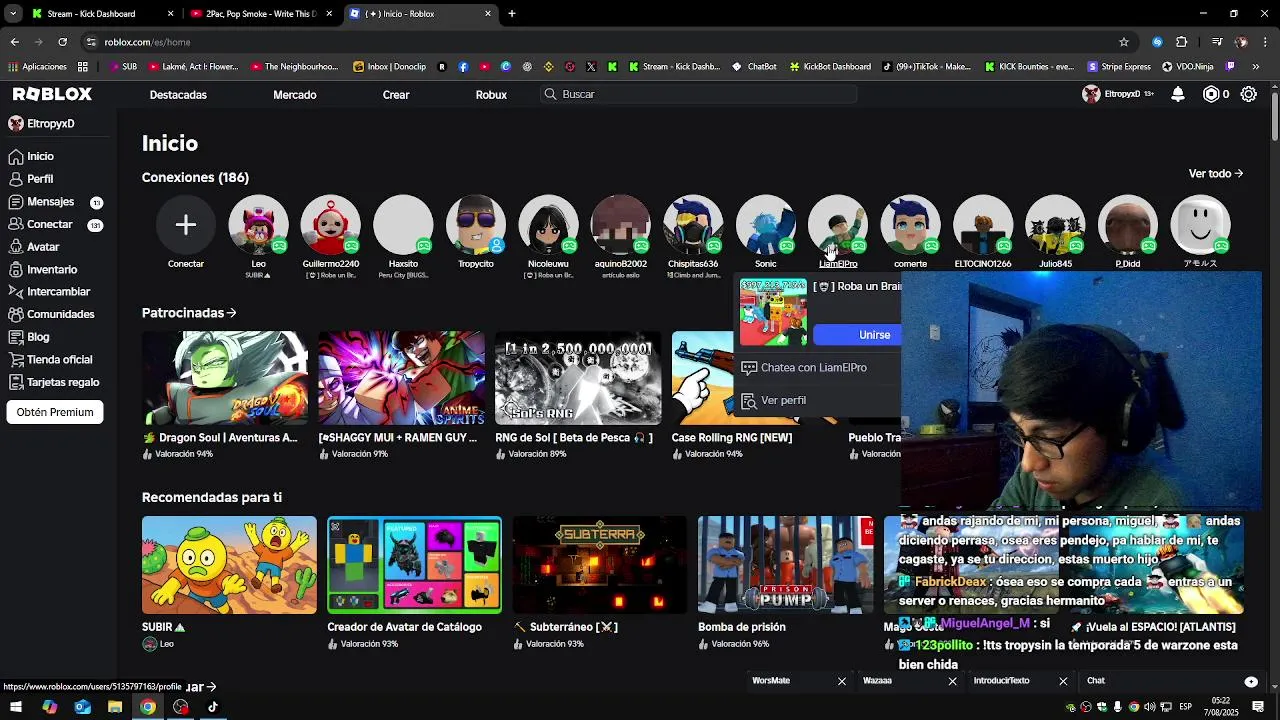Open Comunidades in the left sidebar
Screen dimensions: 1280x720
pos(60,314)
